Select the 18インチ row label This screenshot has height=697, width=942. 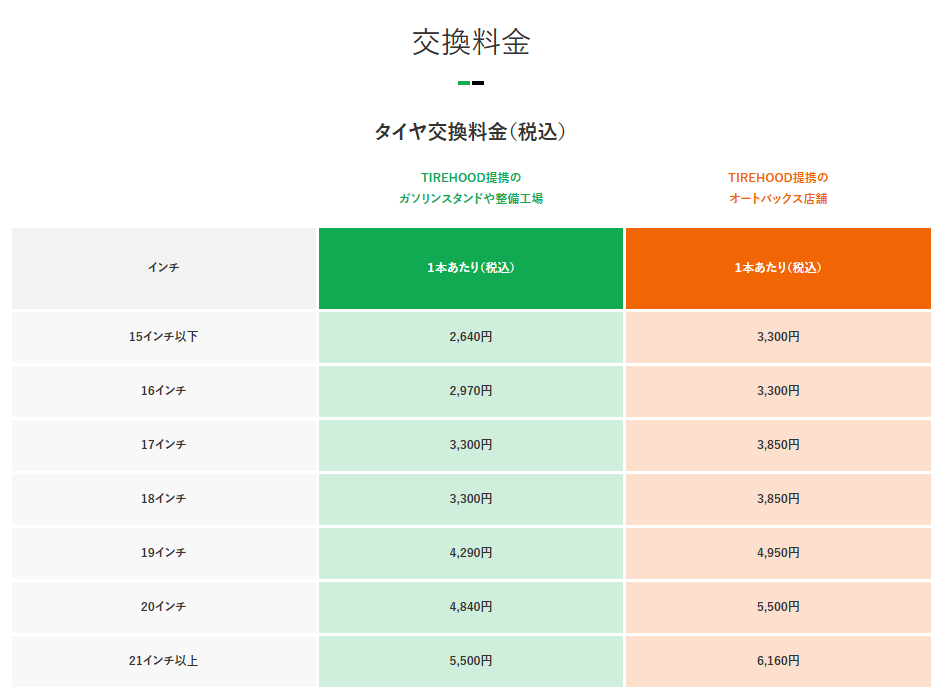(163, 499)
